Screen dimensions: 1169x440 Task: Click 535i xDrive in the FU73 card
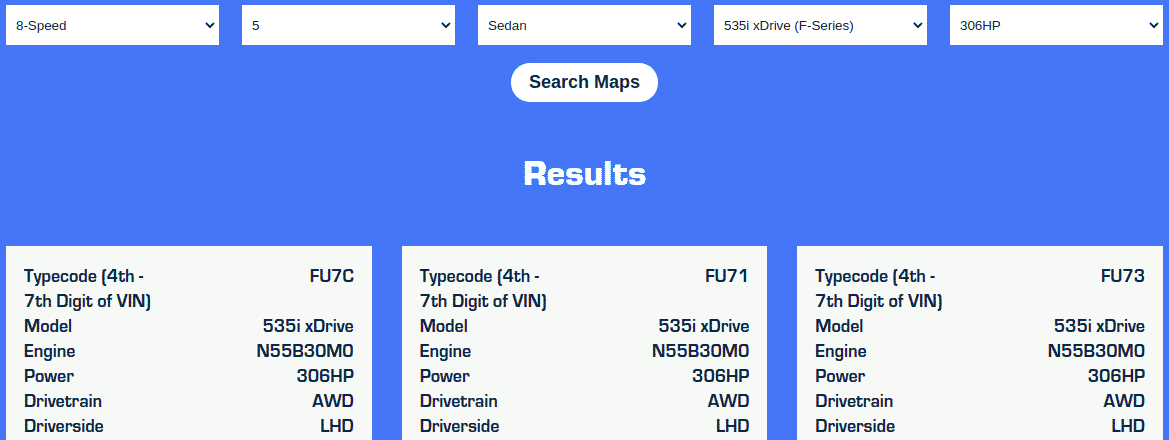[x=1100, y=326]
